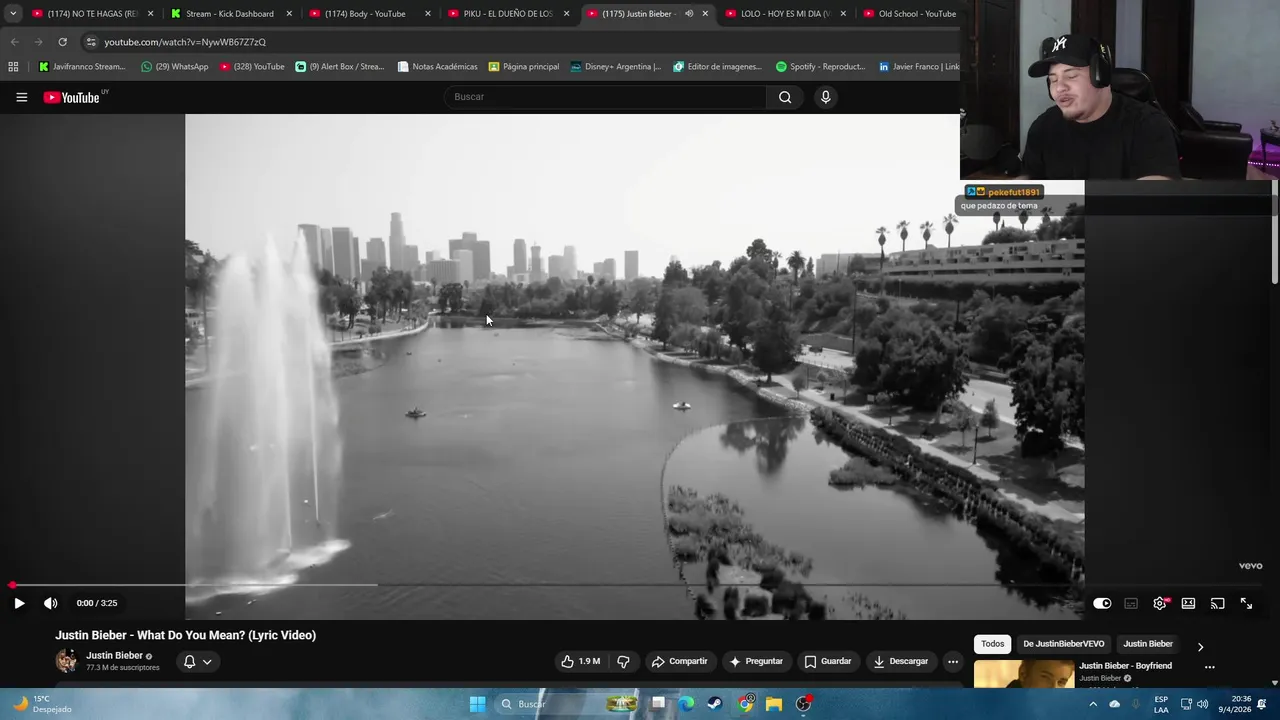The image size is (1280, 720).
Task: Open the tab search dropdown arrow
Action: pyautogui.click(x=12, y=14)
